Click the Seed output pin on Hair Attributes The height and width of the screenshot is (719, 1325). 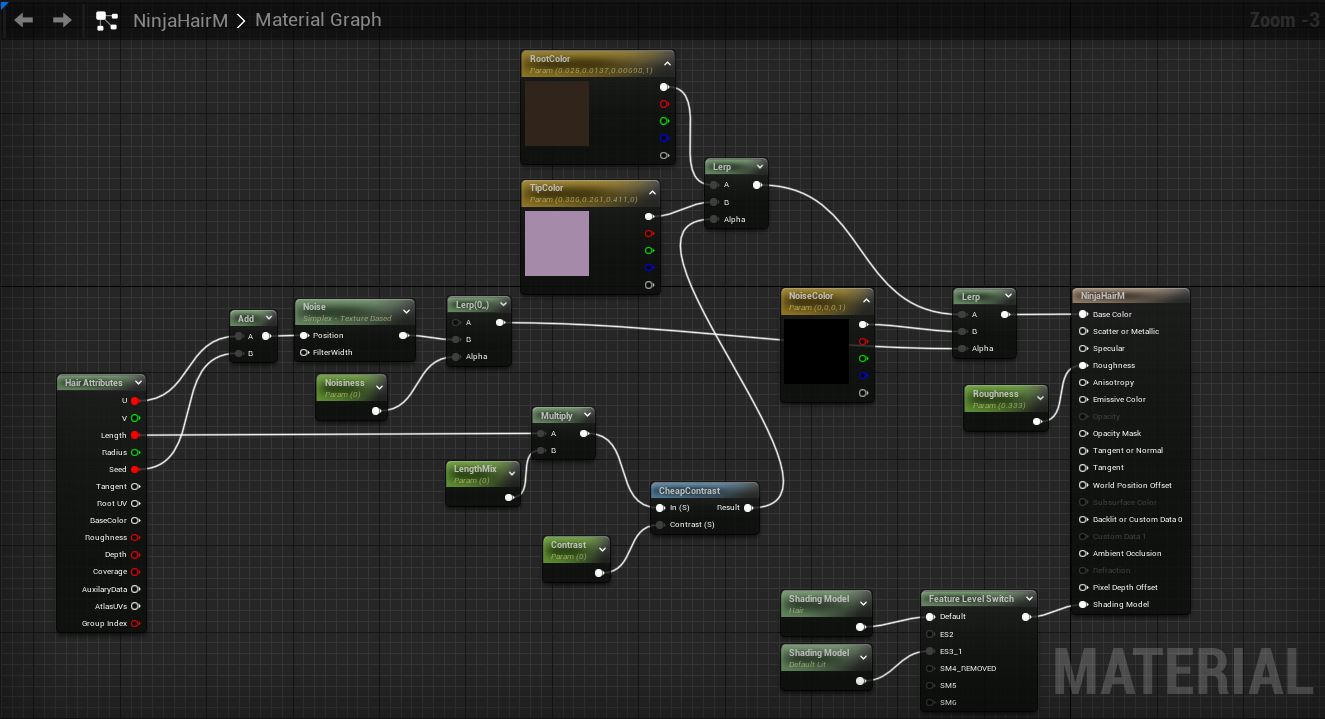135,469
